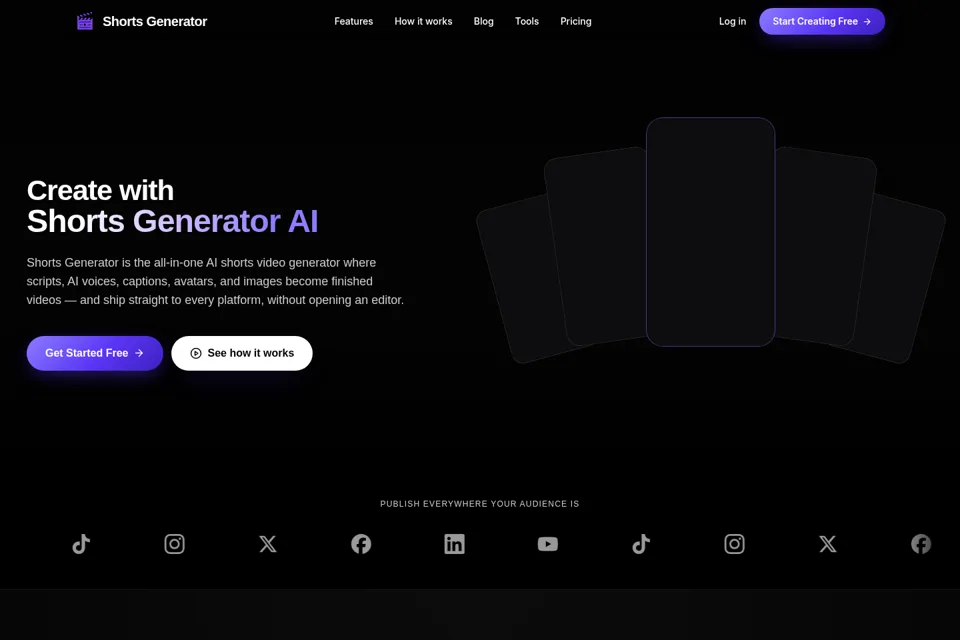Viewport: 960px width, 640px height.
Task: Click the first TikTok icon in the platform row
Action: pos(81,544)
